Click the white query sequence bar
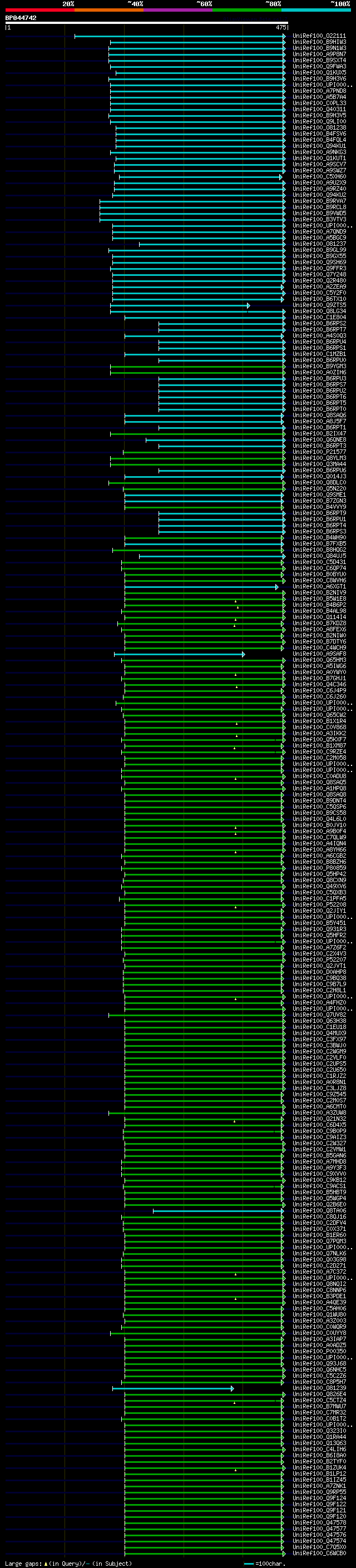Viewport: 356px width, 1568px height. pos(146,22)
